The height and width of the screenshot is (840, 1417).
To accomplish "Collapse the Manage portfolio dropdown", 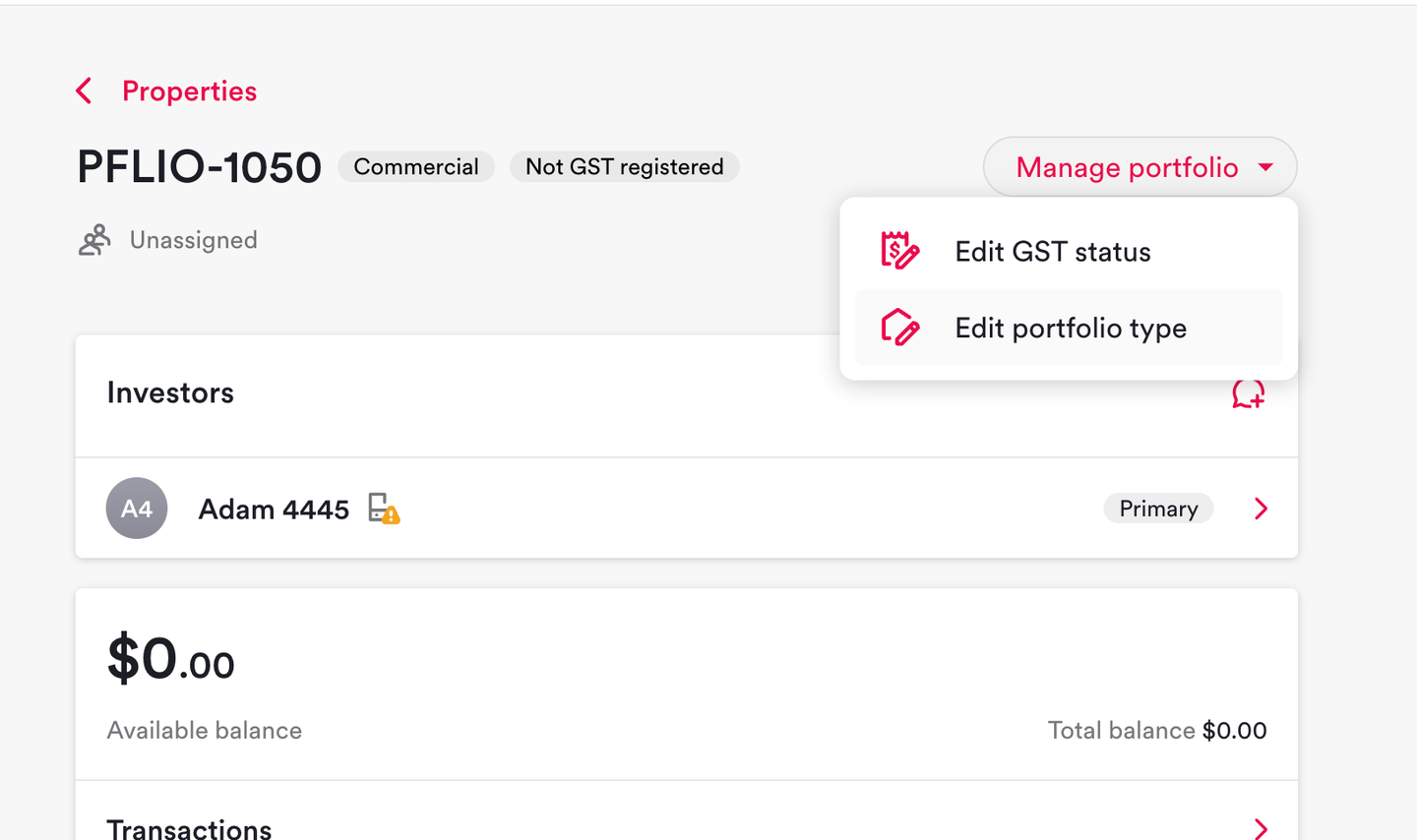I will [x=1140, y=167].
